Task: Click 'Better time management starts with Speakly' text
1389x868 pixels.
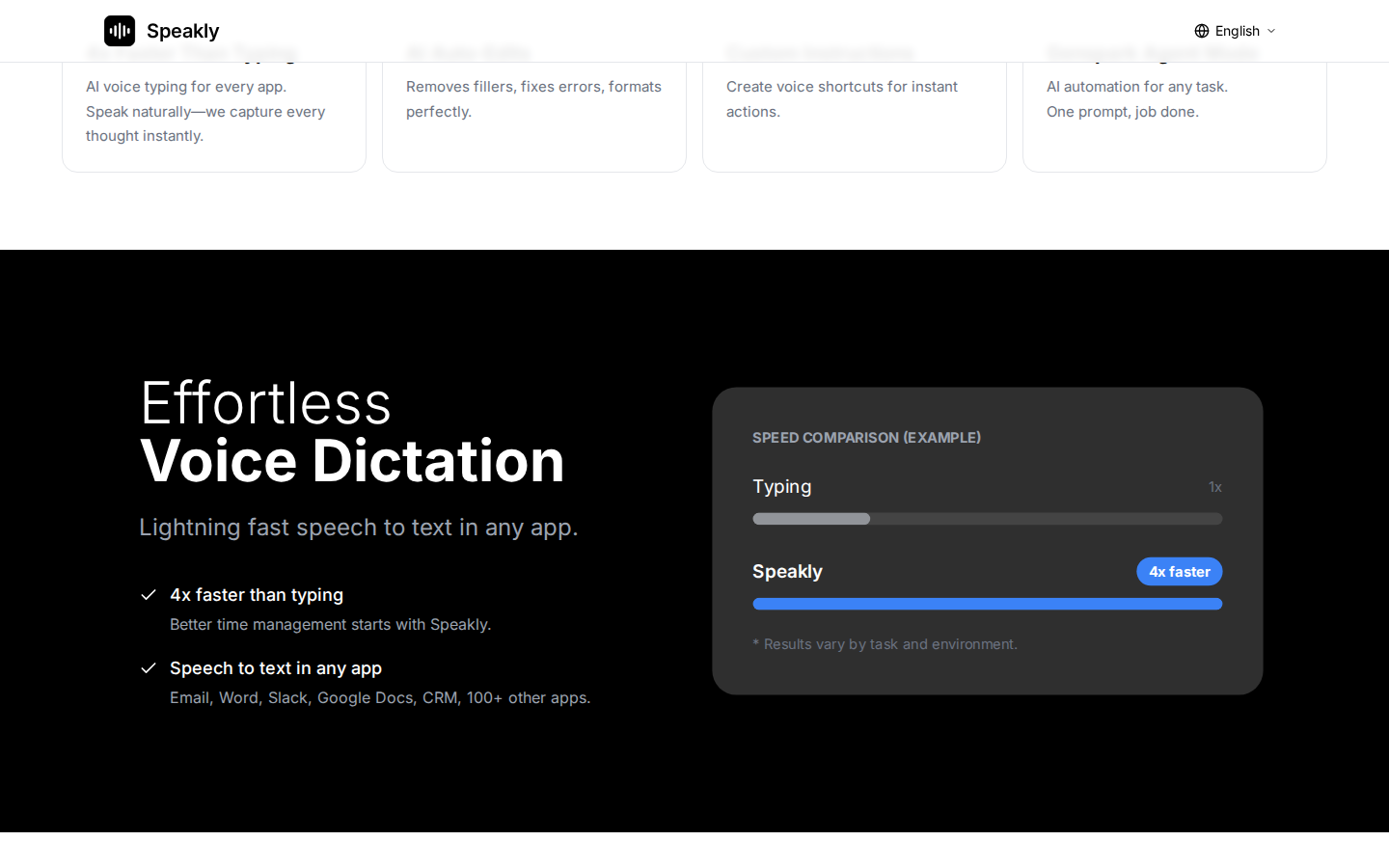Action: click(331, 625)
